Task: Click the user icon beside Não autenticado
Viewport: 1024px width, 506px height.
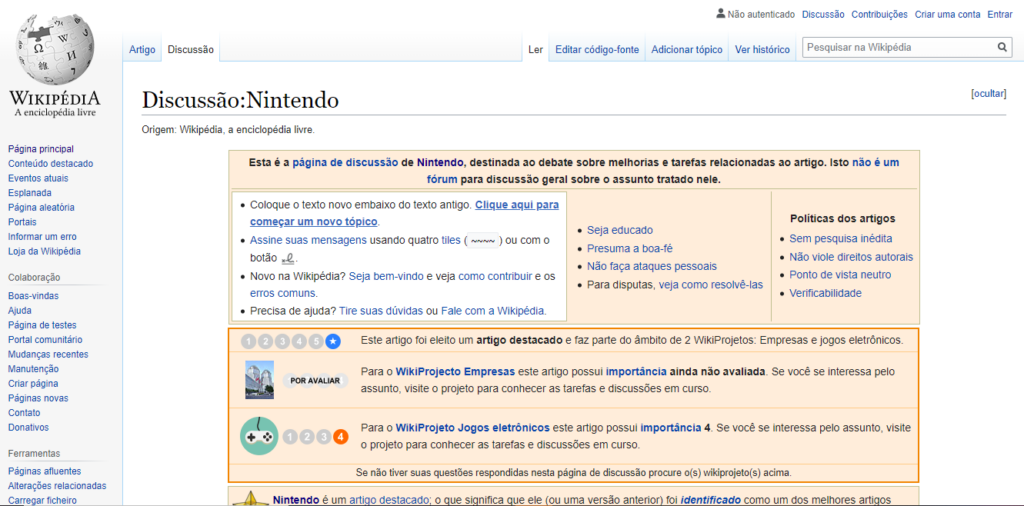Action: (721, 14)
